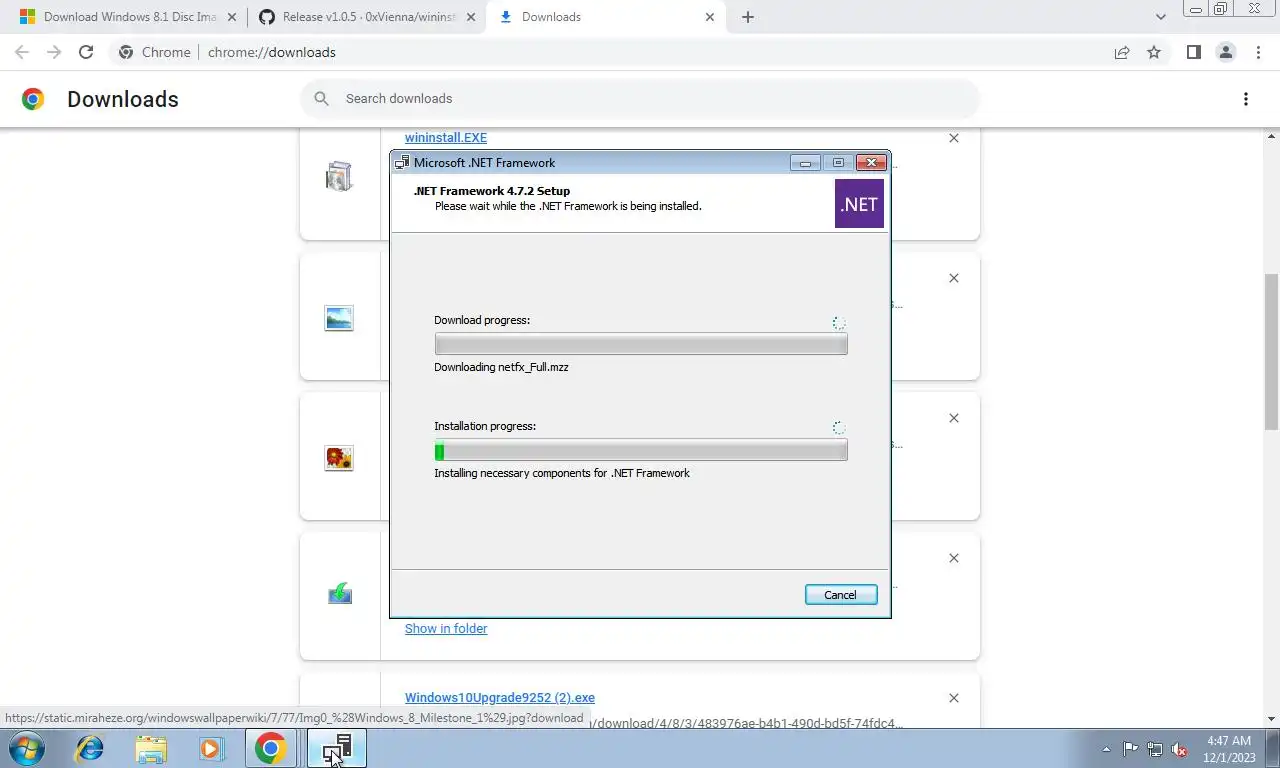Open the Chrome tab search dropdown

(x=1161, y=17)
